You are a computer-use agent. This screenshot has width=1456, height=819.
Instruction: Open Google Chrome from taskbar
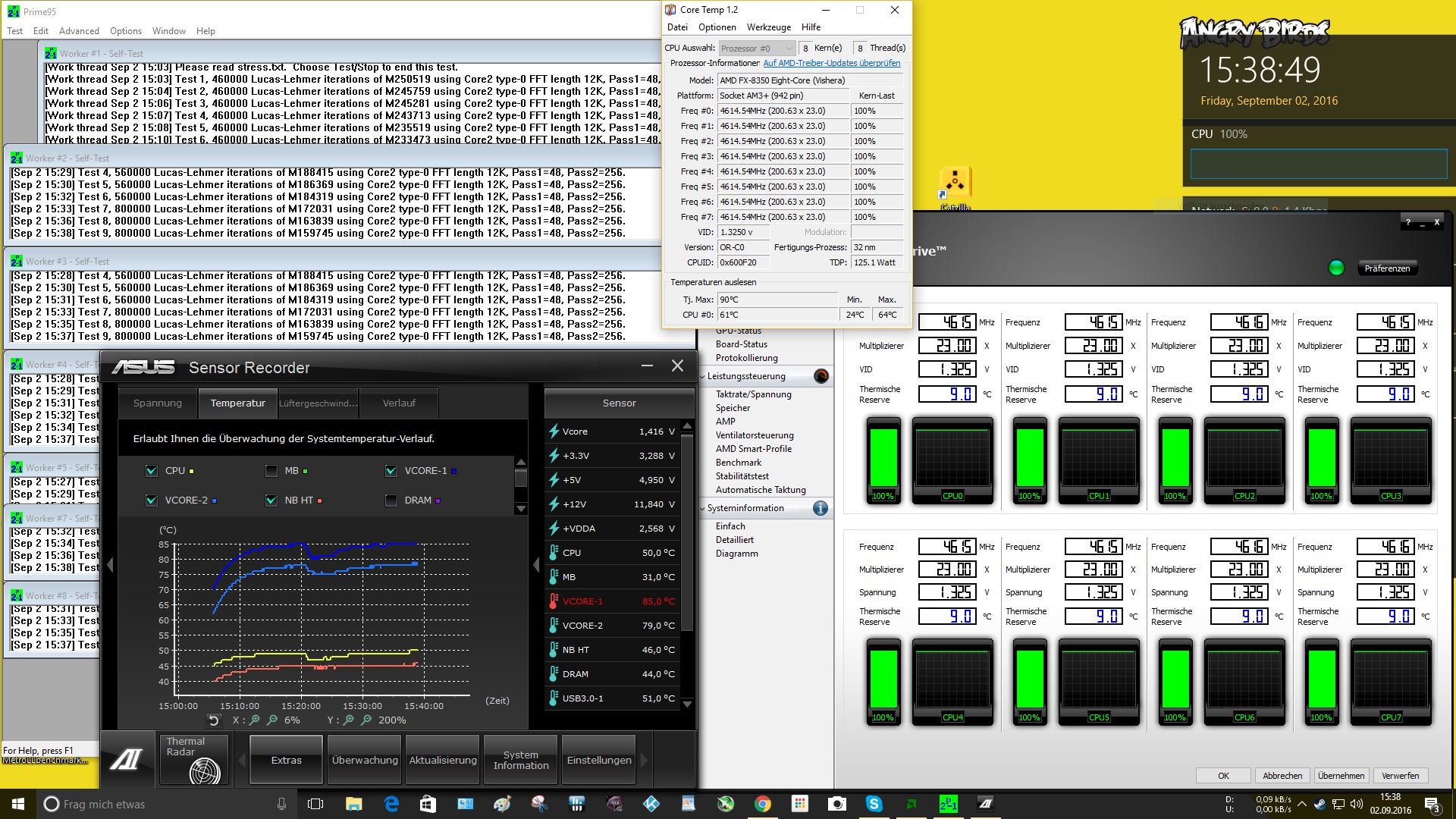(x=763, y=804)
